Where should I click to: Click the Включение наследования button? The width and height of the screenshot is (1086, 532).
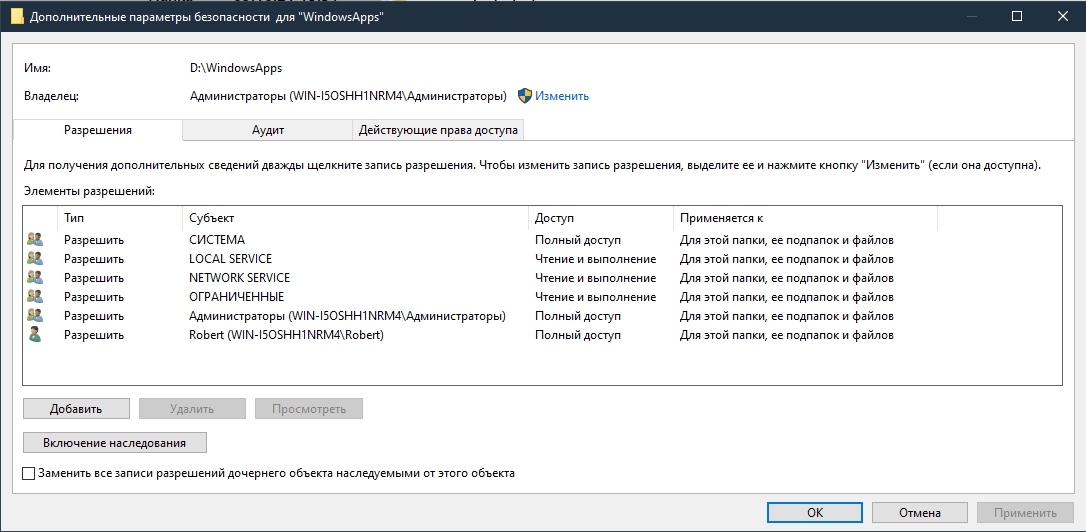coord(115,442)
